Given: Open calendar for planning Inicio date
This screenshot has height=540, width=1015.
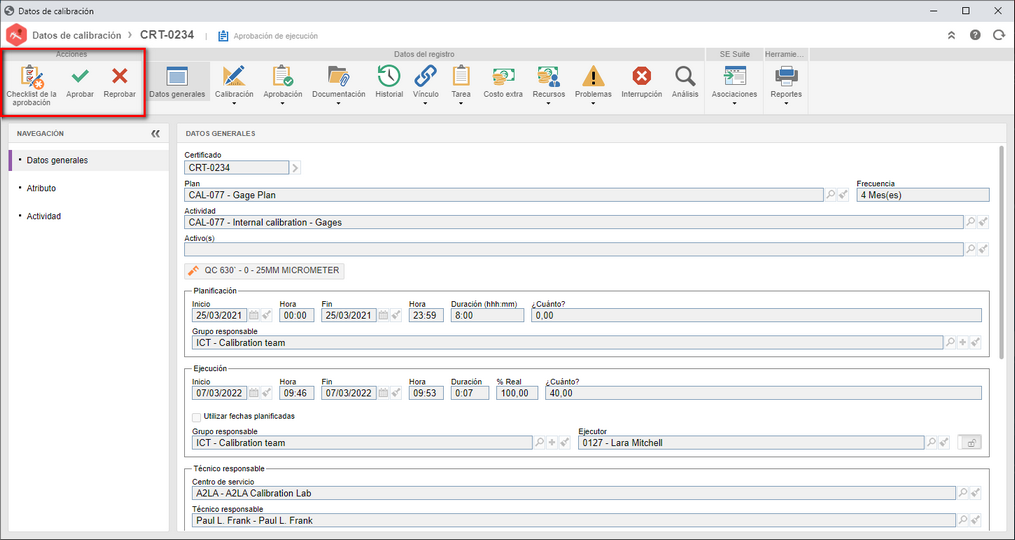Looking at the screenshot, I should [x=254, y=315].
